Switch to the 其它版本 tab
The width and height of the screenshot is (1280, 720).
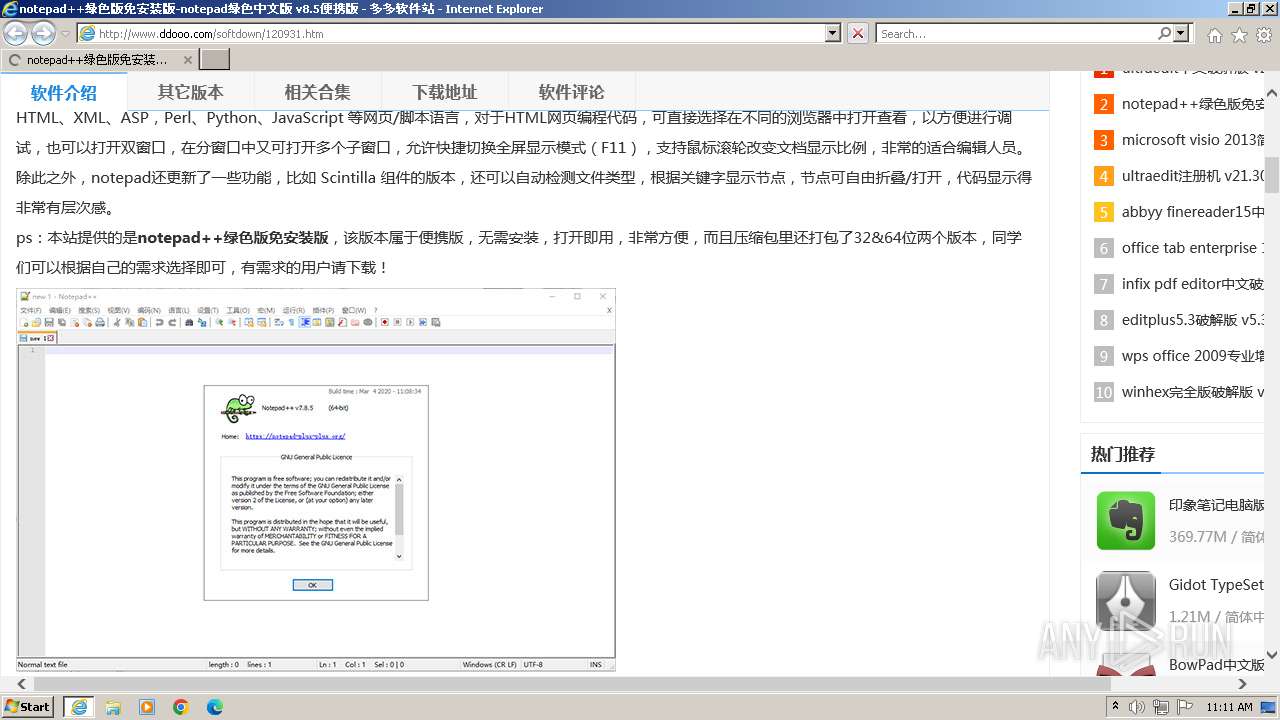click(190, 92)
